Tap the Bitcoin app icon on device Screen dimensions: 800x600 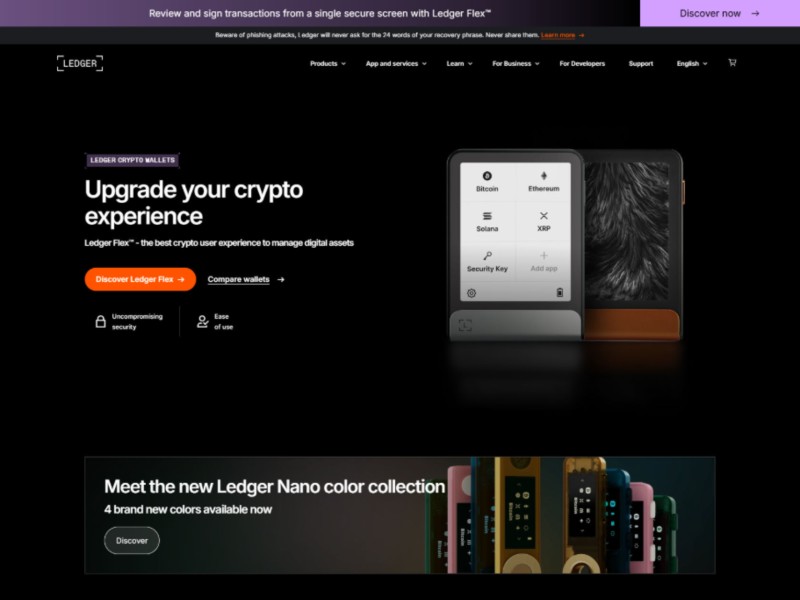[x=487, y=176]
